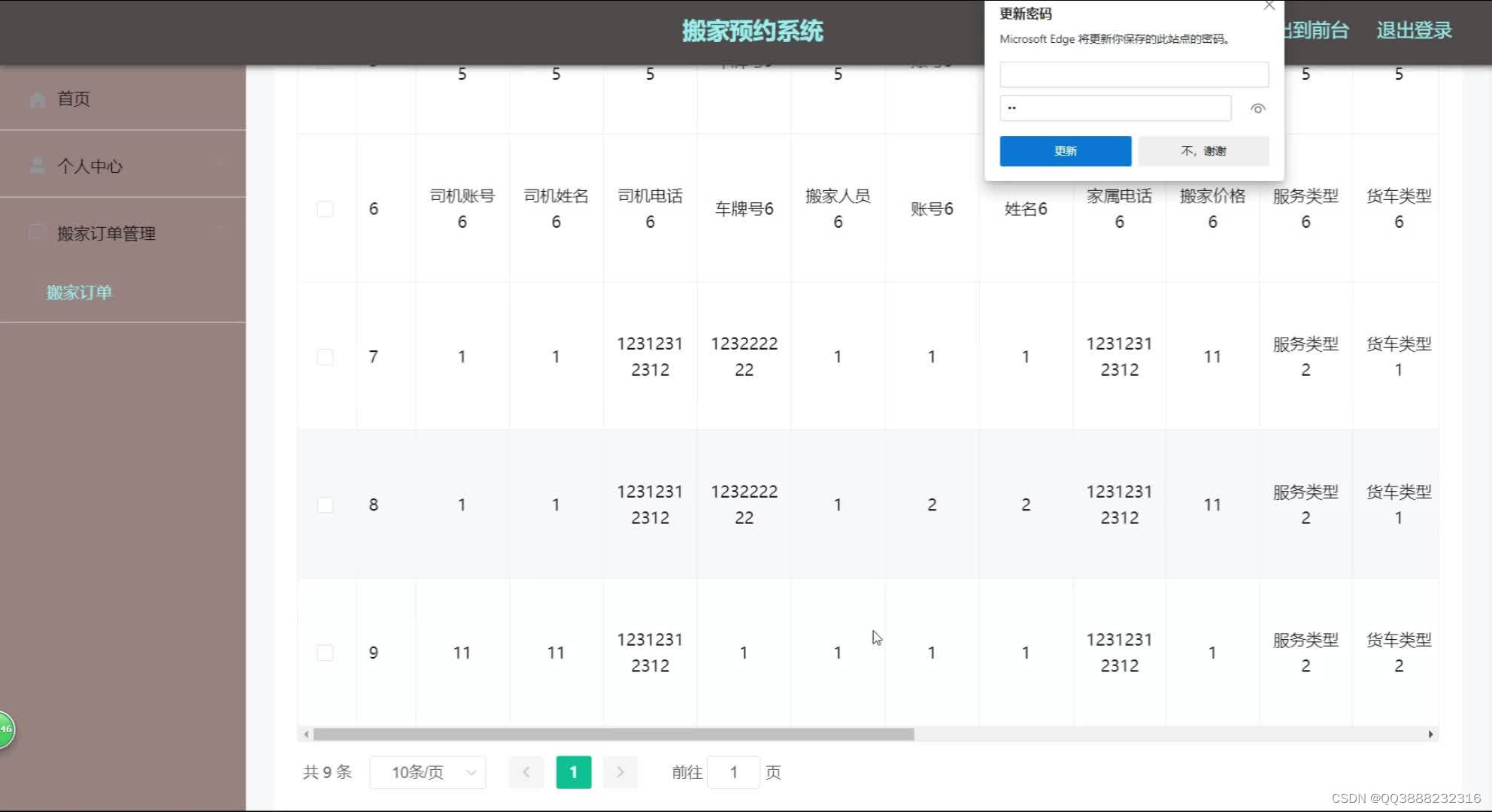Click 家属电话 6 cell
The width and height of the screenshot is (1492, 812).
click(x=1119, y=209)
